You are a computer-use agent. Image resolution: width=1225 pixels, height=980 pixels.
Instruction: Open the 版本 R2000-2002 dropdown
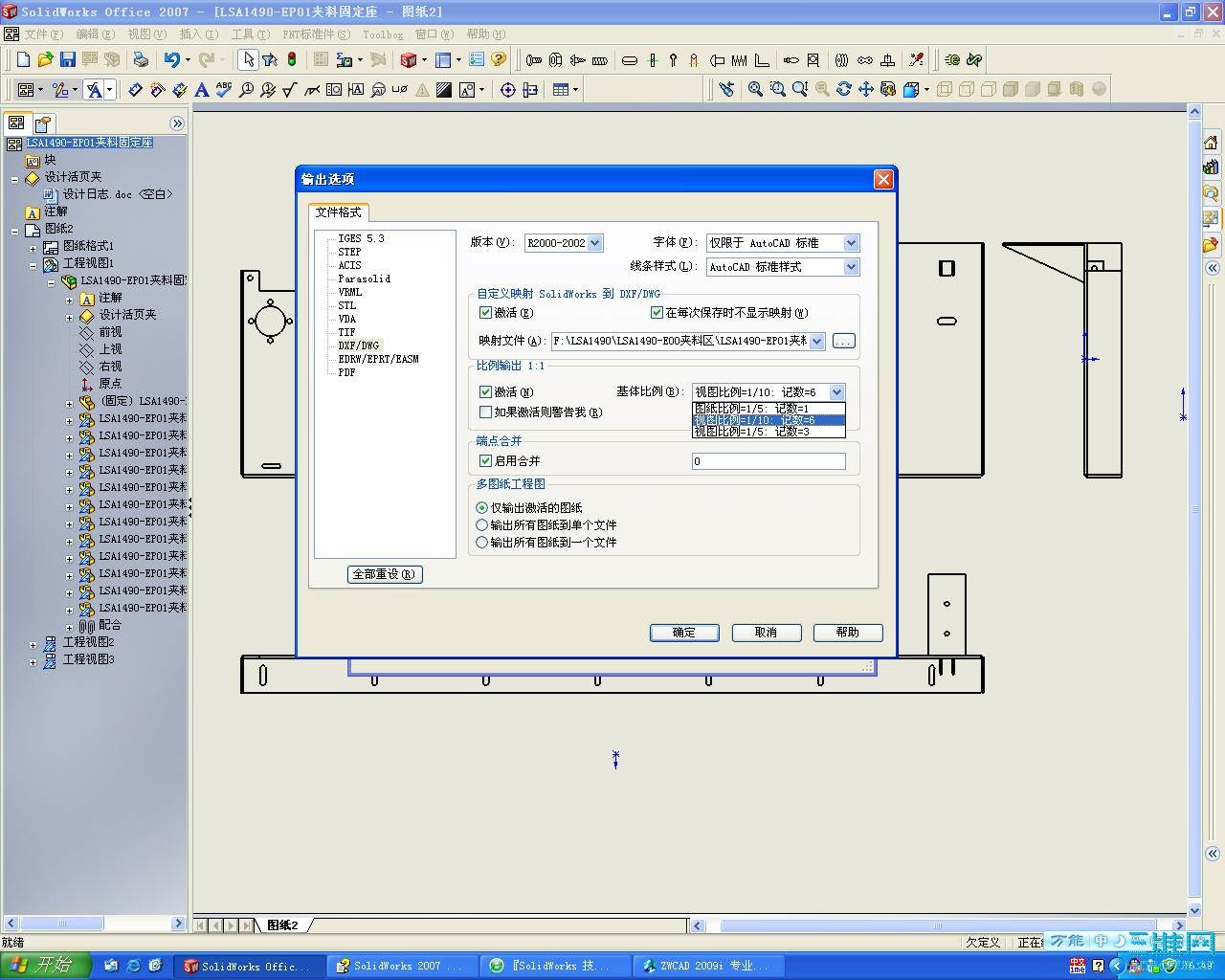click(594, 243)
